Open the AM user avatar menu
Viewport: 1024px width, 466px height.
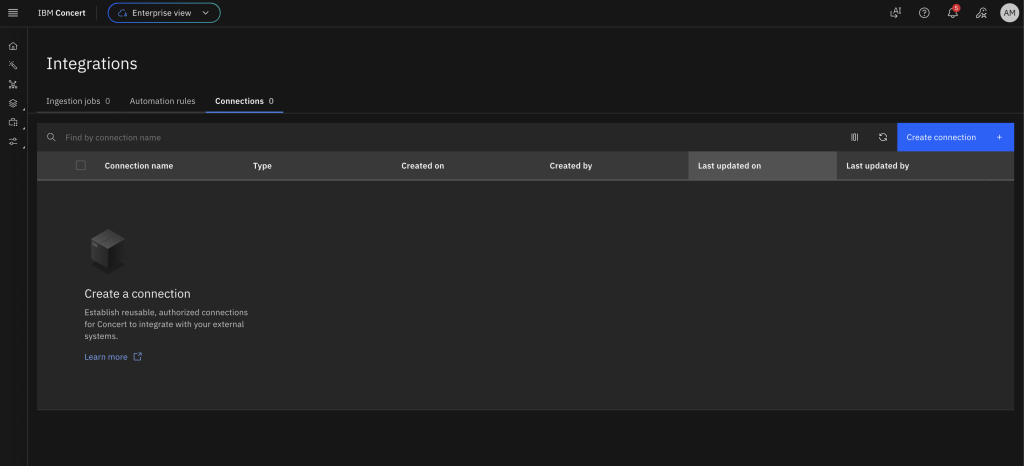[1010, 13]
